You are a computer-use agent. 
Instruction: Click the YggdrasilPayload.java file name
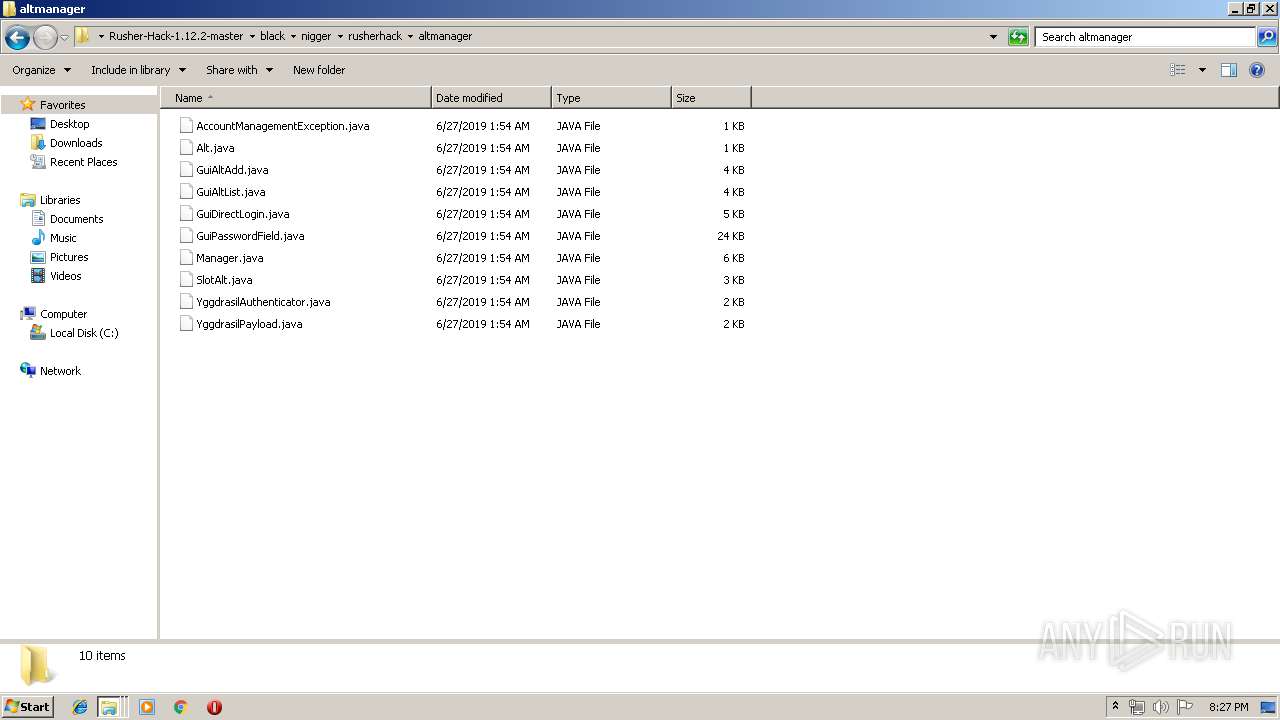pyautogui.click(x=249, y=324)
